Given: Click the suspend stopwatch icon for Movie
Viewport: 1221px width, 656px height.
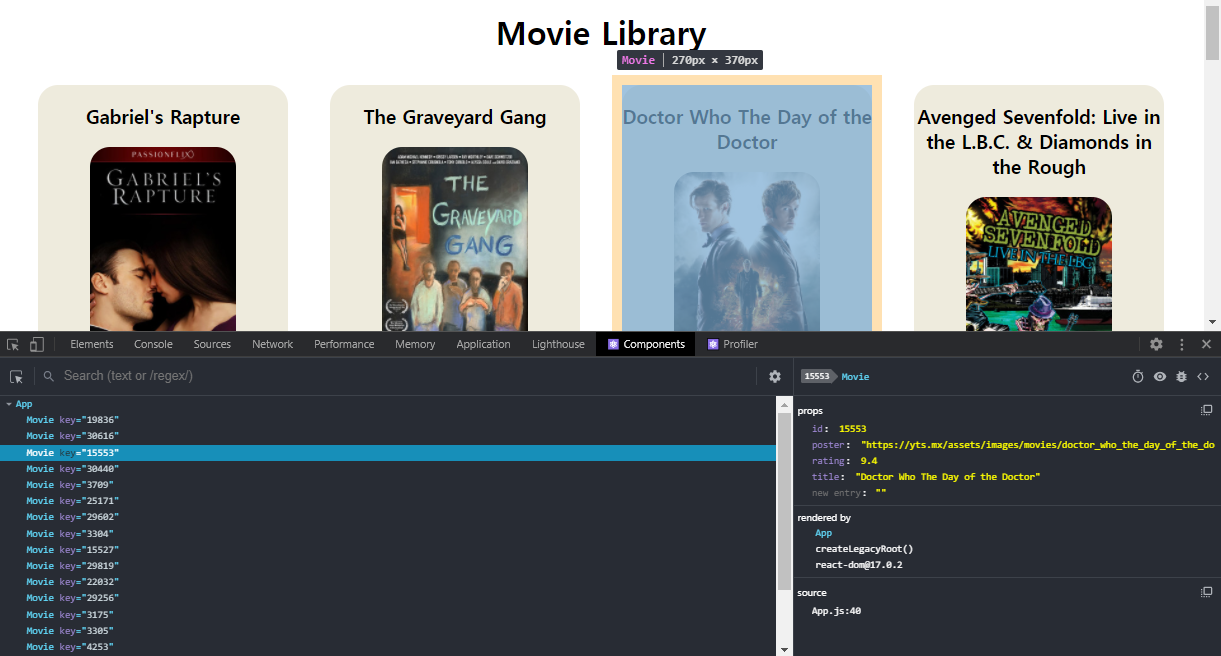Looking at the screenshot, I should coord(1138,376).
